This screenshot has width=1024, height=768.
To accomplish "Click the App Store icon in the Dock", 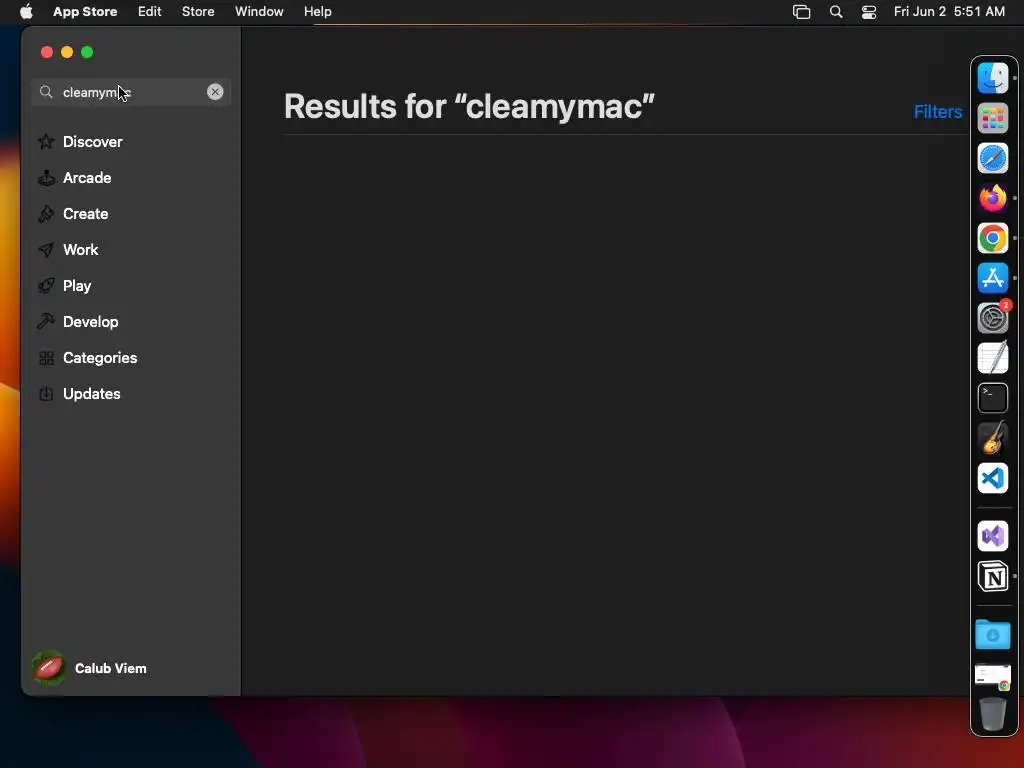I will pos(993,278).
